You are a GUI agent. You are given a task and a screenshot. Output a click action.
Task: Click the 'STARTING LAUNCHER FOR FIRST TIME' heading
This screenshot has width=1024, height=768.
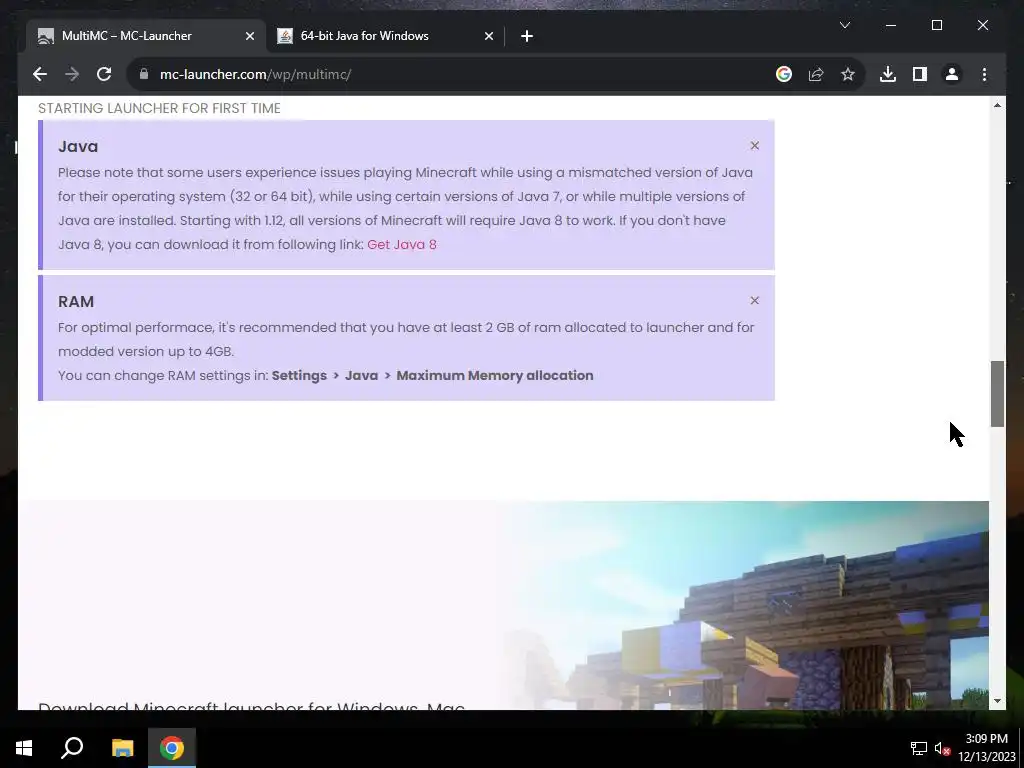point(159,108)
